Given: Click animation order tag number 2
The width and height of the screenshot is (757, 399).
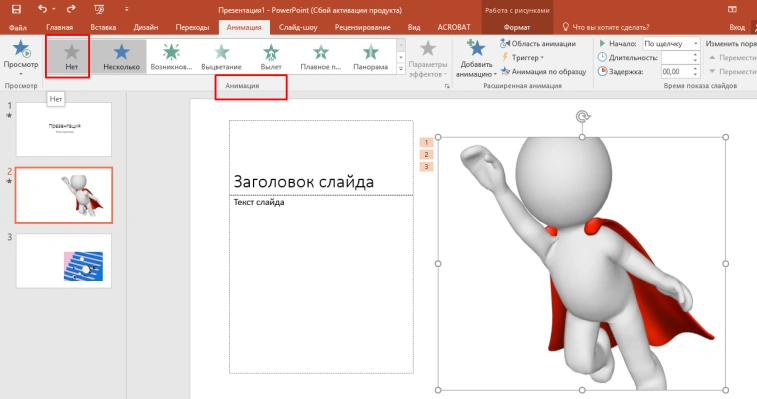Looking at the screenshot, I should 426,155.
